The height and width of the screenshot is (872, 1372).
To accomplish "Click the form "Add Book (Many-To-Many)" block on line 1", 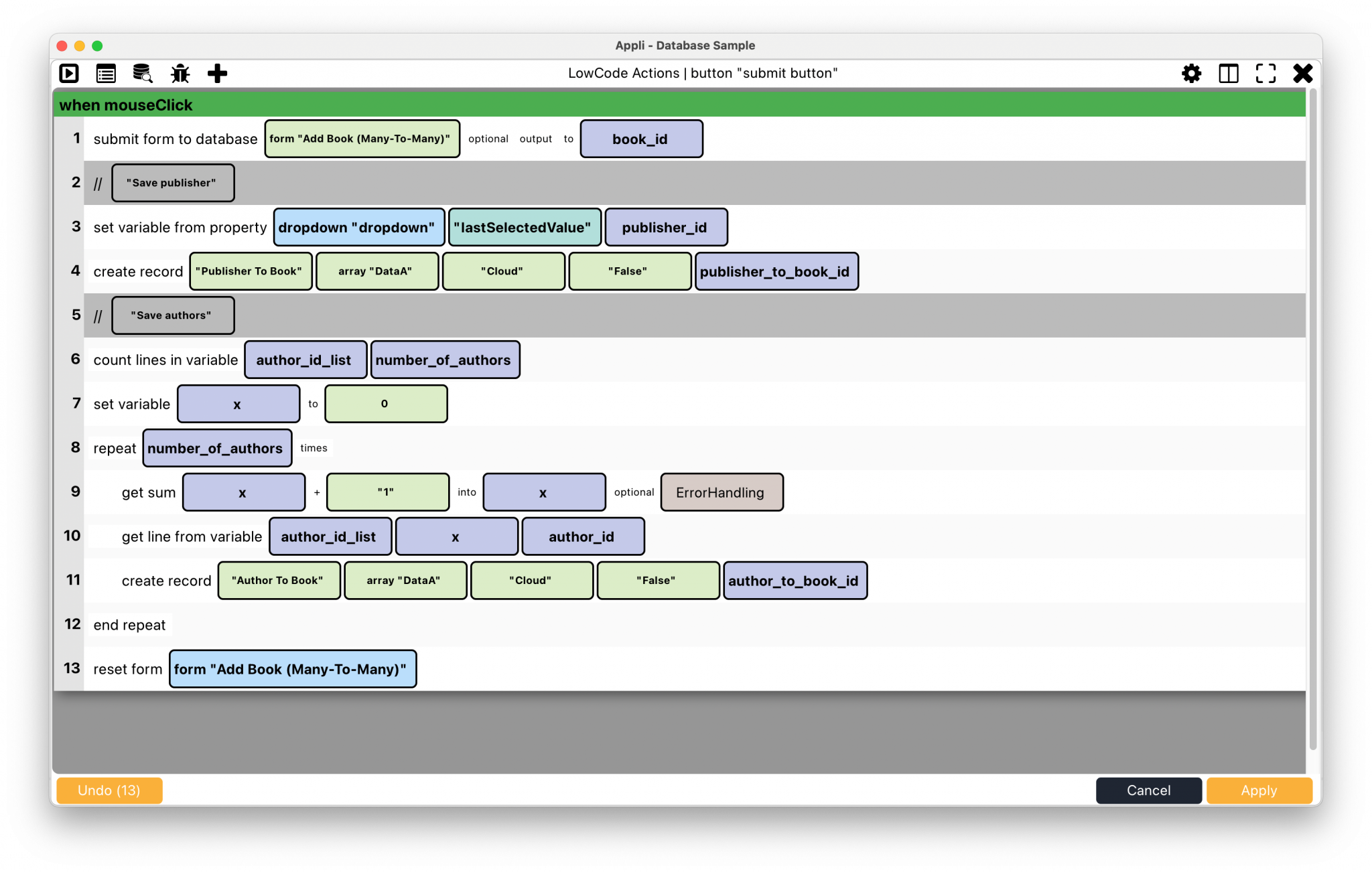I will 362,139.
